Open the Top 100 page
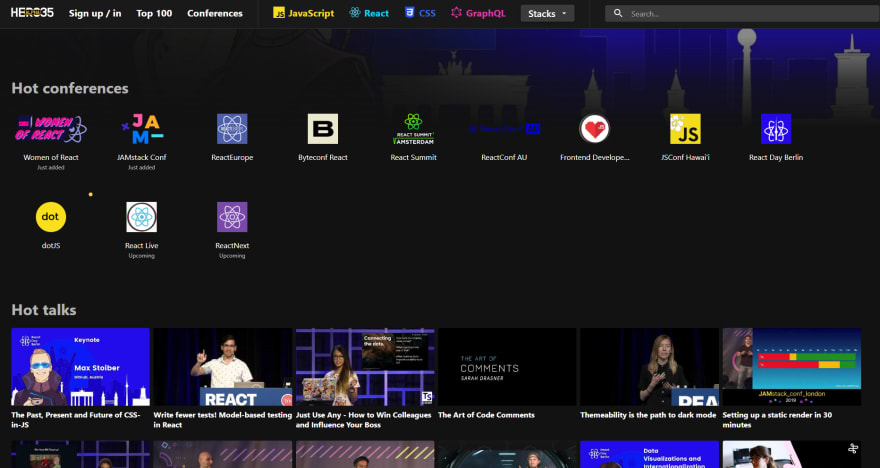 [154, 13]
